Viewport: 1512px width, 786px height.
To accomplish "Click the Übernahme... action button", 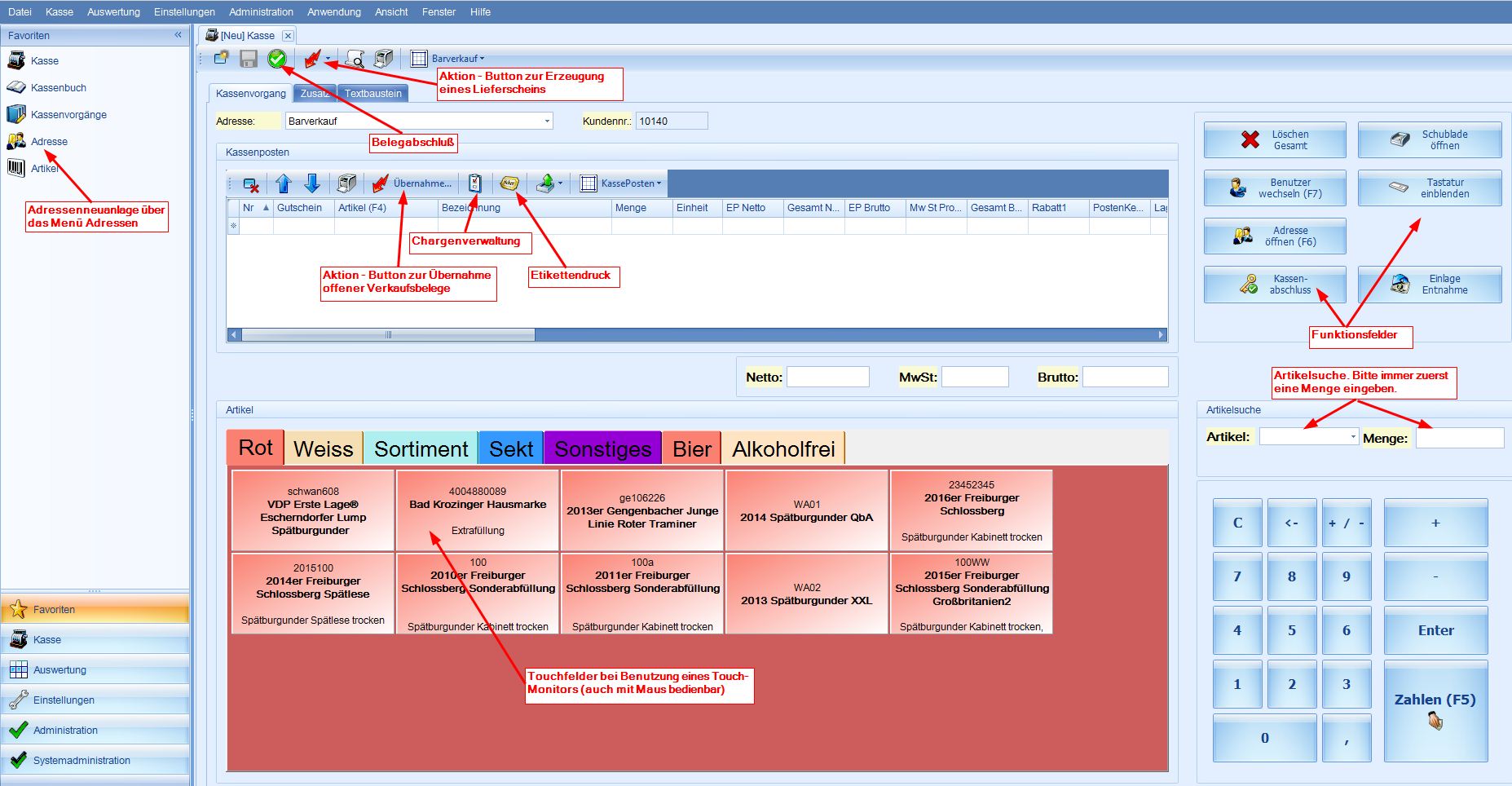I will click(x=412, y=183).
